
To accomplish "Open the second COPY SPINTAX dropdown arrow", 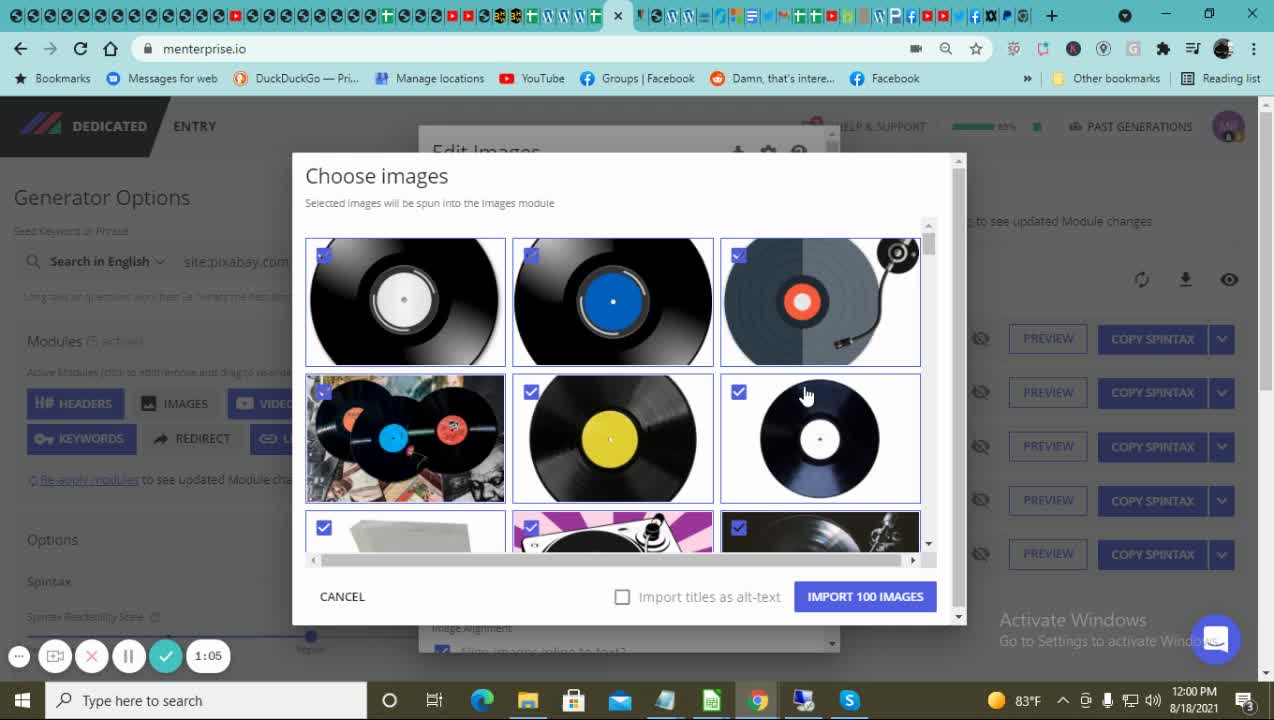I will [x=1221, y=393].
